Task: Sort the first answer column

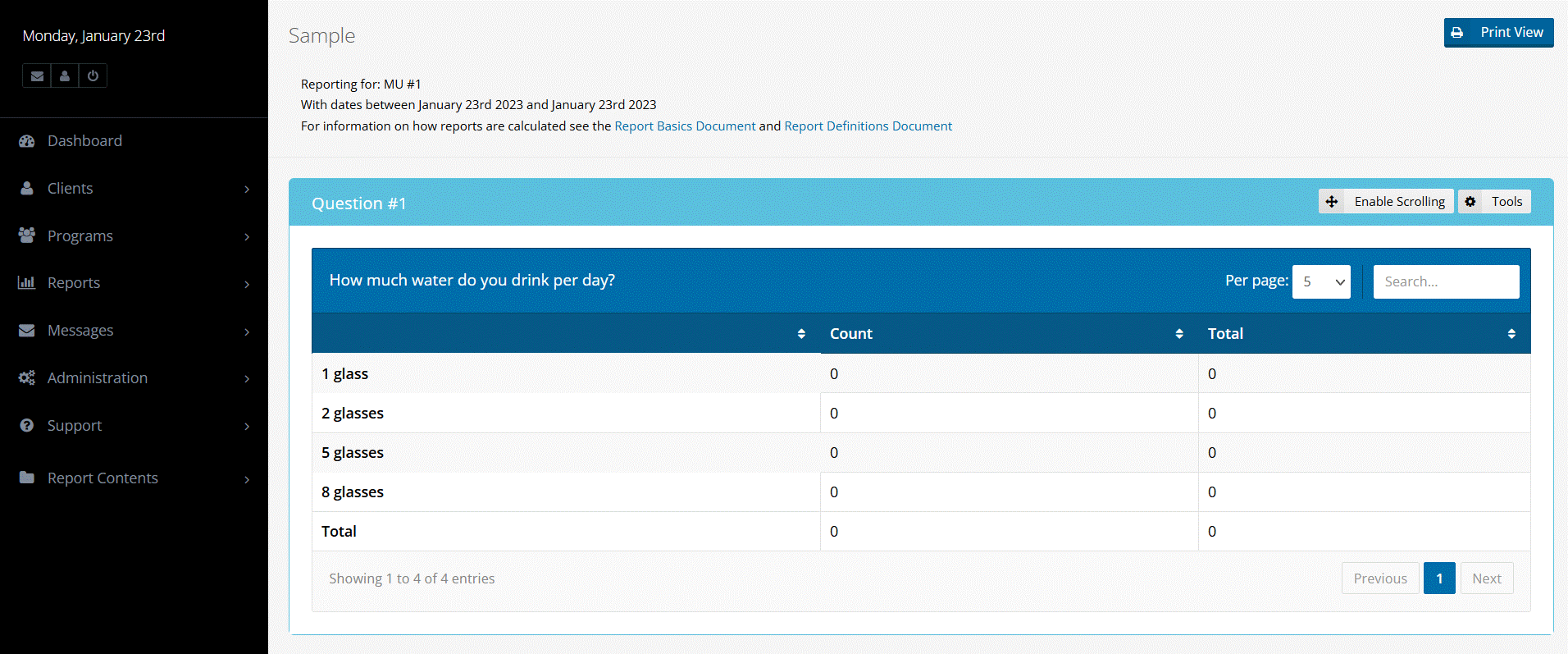Action: tap(801, 334)
